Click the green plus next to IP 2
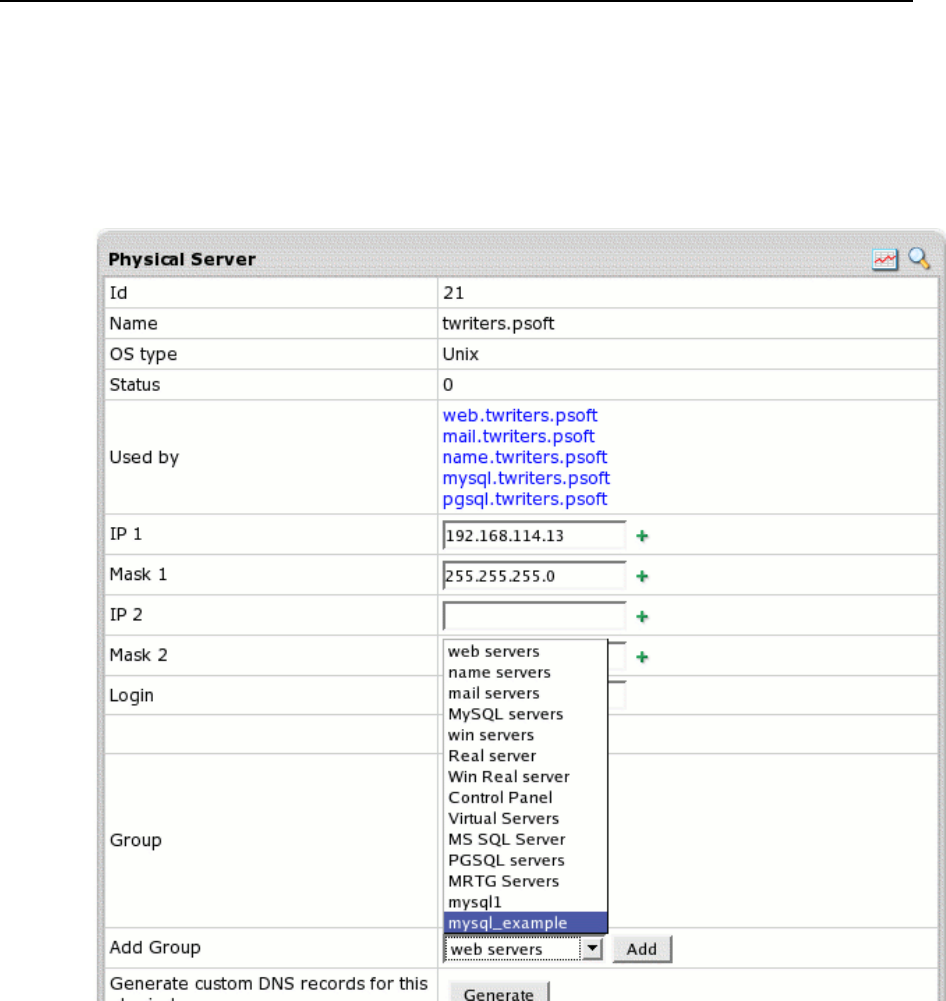 click(x=642, y=617)
